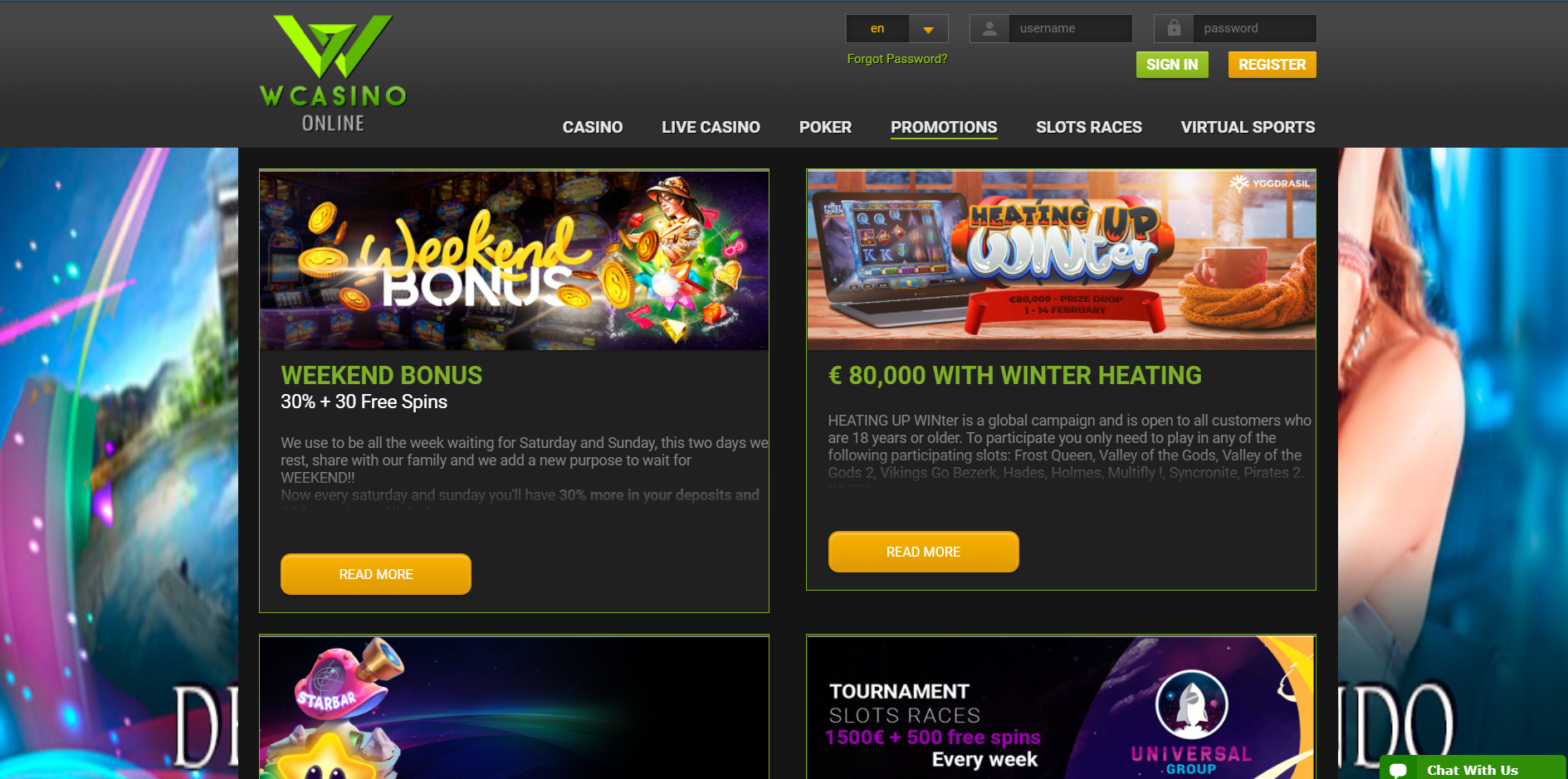Click the Yggdrasil logo on winter banner
This screenshot has height=779, width=1568.
1270,183
